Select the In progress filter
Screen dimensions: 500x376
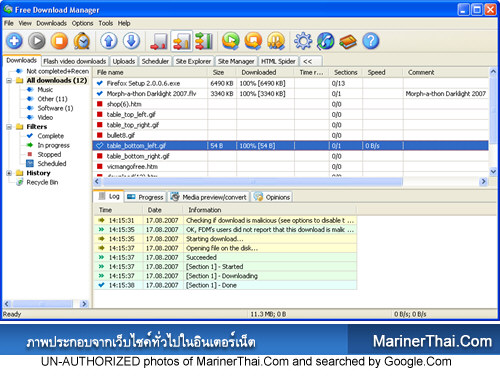pos(53,145)
